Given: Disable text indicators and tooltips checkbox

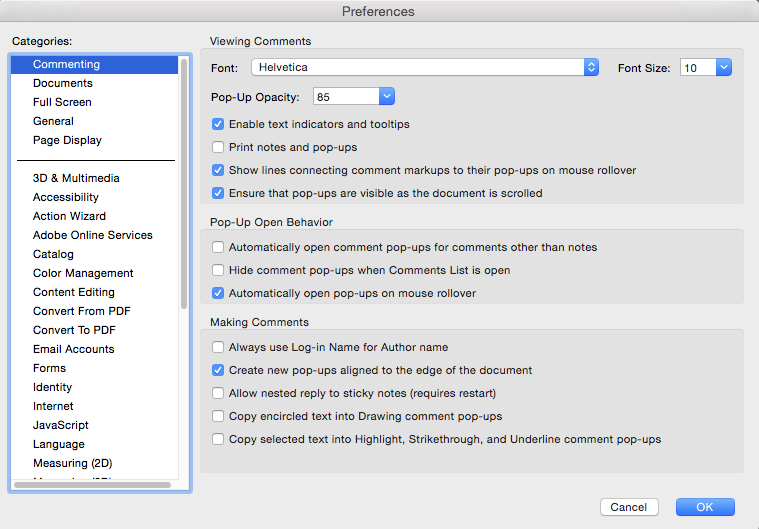Looking at the screenshot, I should point(218,125).
